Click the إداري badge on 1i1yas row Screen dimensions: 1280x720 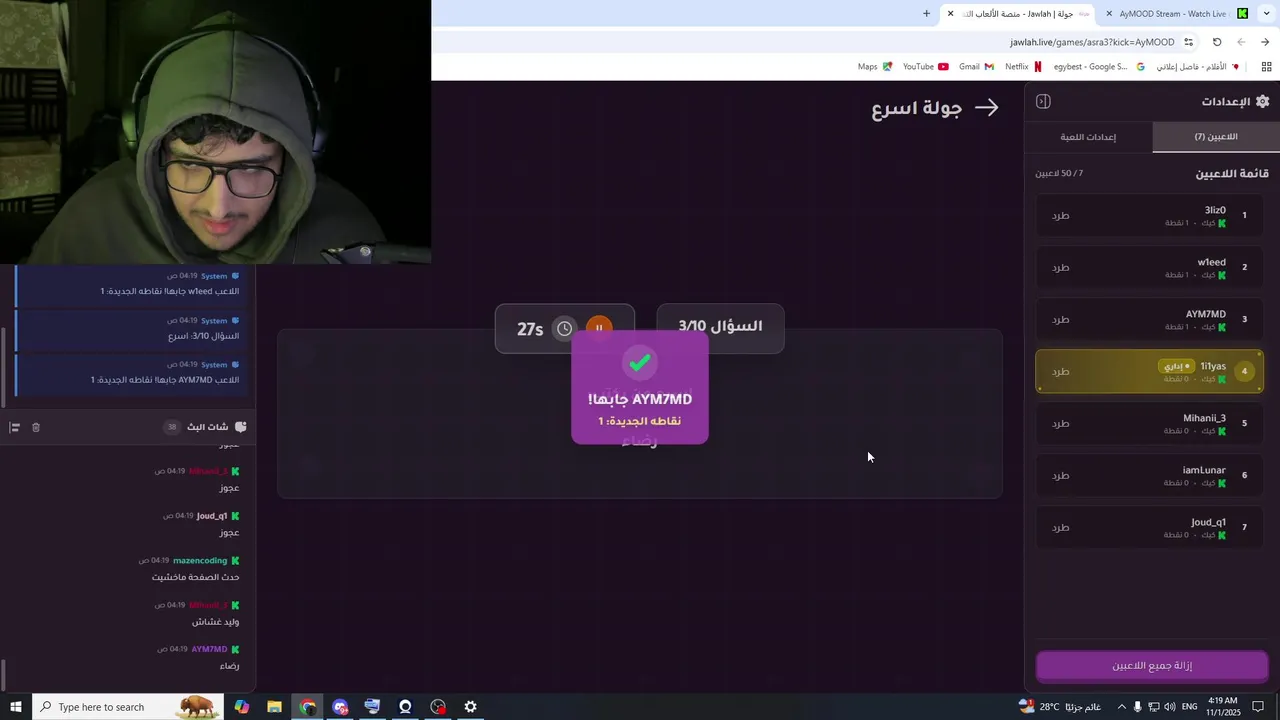coord(1177,366)
